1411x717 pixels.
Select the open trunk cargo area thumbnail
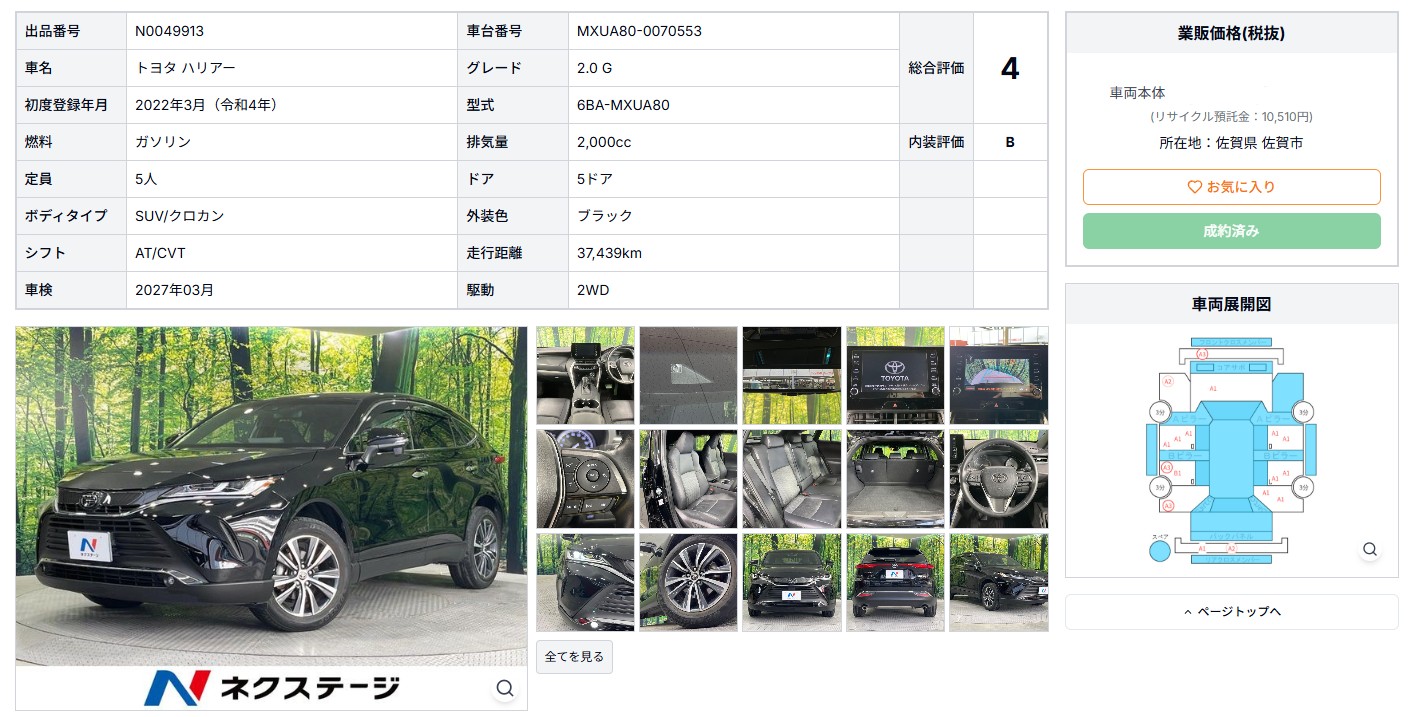click(x=895, y=479)
